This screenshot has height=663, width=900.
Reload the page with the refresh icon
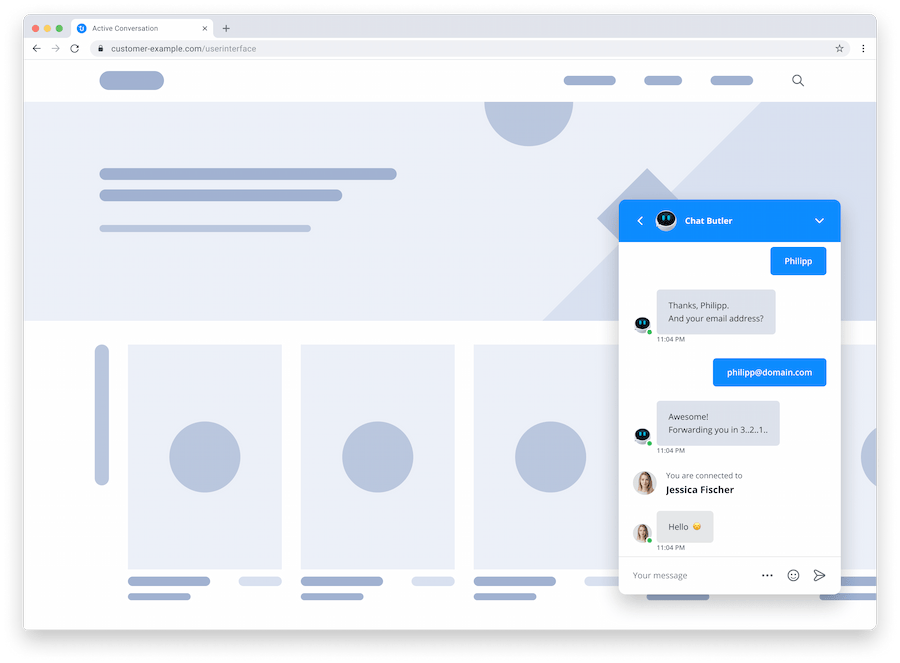(74, 47)
